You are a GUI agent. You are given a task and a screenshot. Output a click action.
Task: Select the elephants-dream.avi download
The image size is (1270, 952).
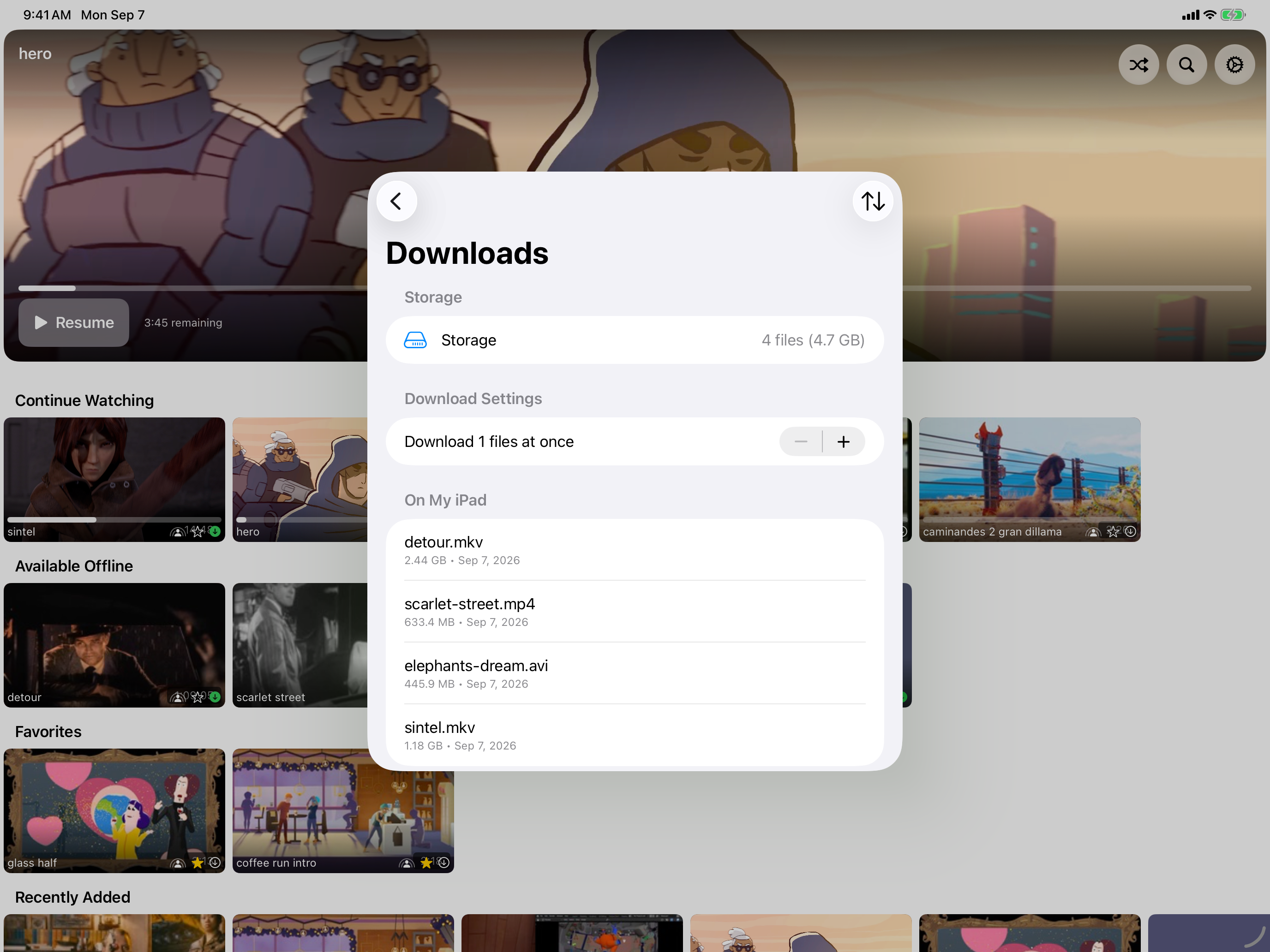(x=635, y=674)
